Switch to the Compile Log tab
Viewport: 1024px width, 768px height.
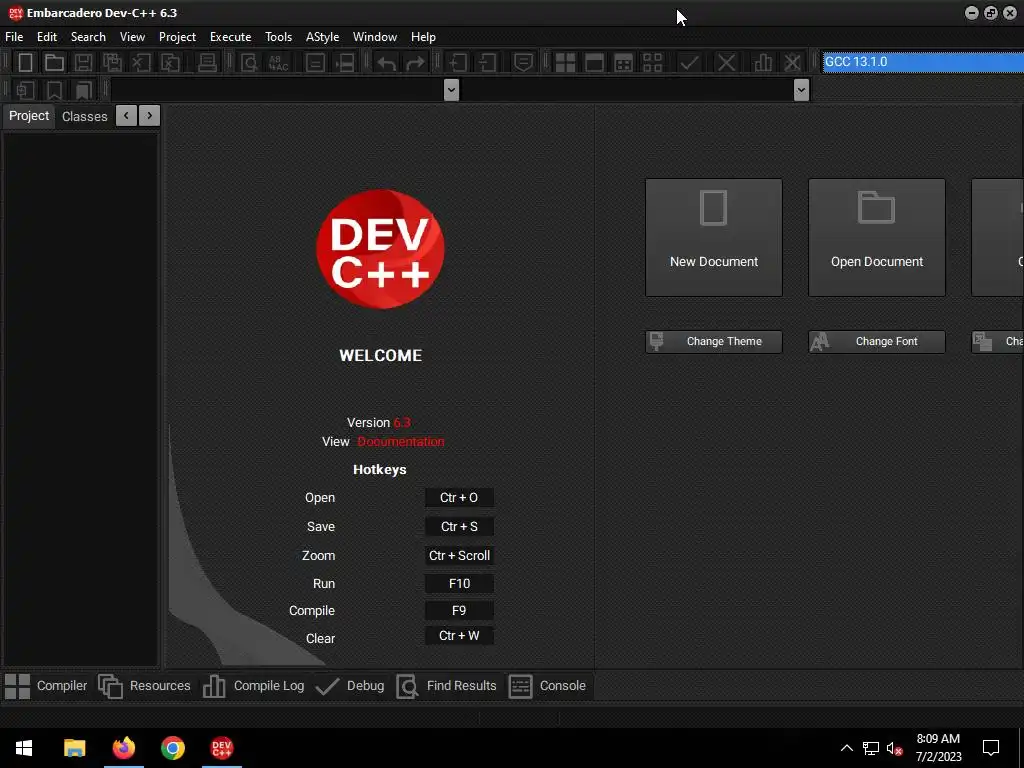(x=253, y=686)
